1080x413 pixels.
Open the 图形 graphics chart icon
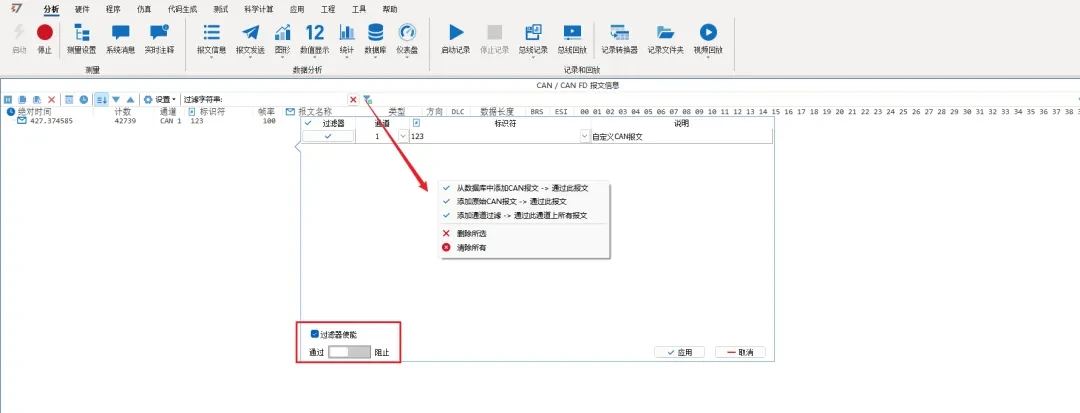tap(282, 32)
